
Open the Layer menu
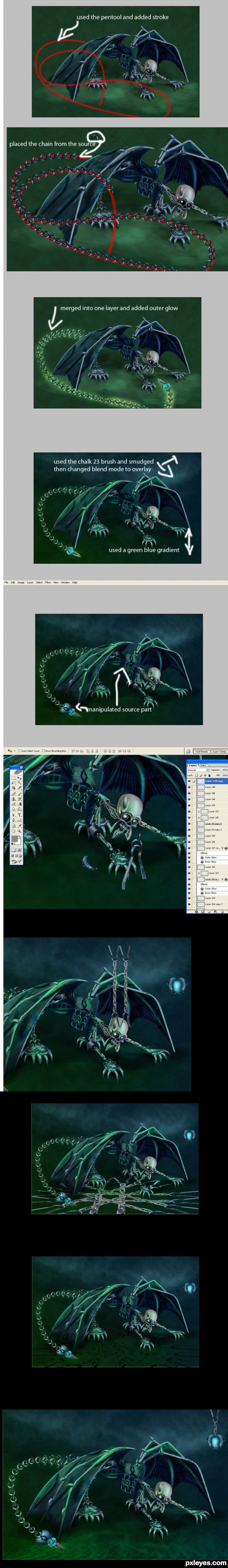[30, 583]
